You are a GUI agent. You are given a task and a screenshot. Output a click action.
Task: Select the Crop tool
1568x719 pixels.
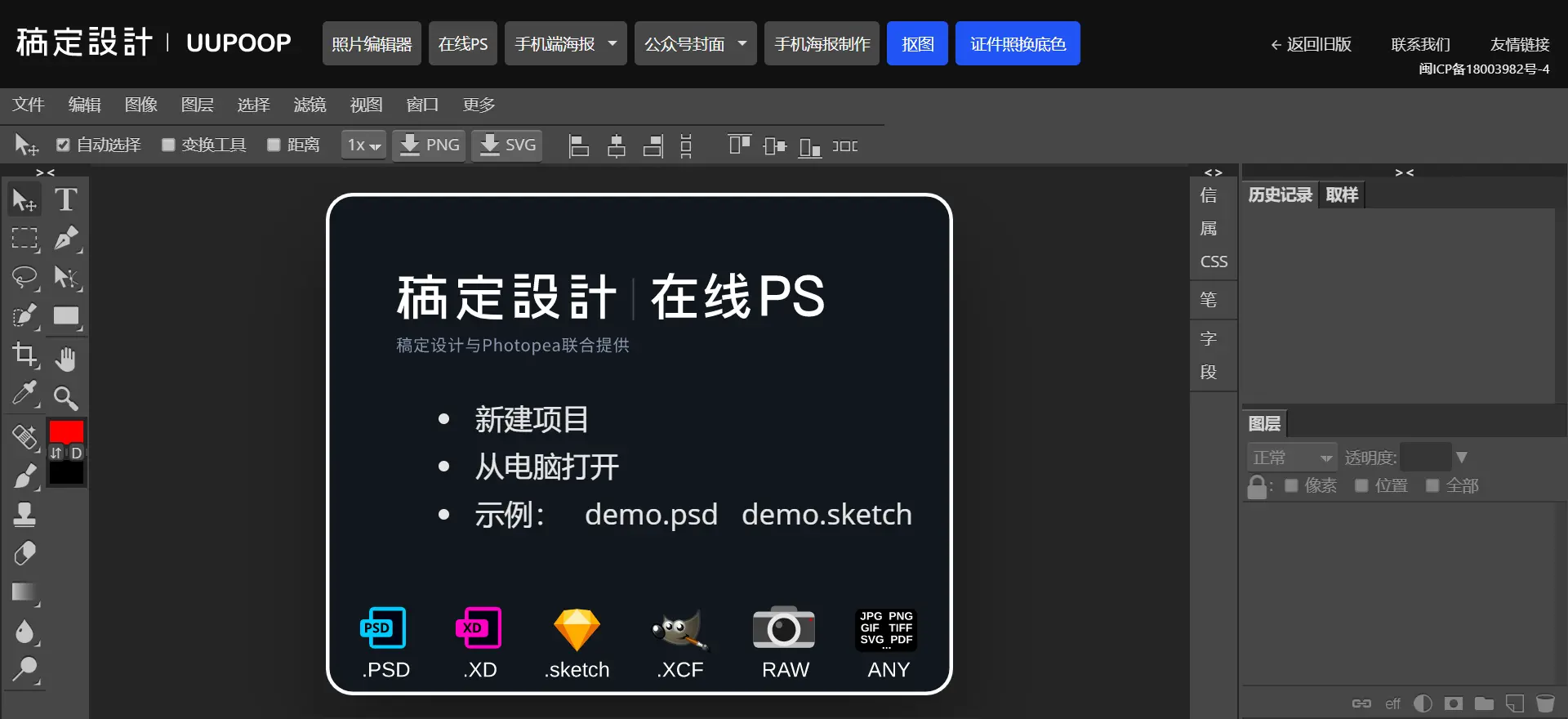(x=24, y=356)
